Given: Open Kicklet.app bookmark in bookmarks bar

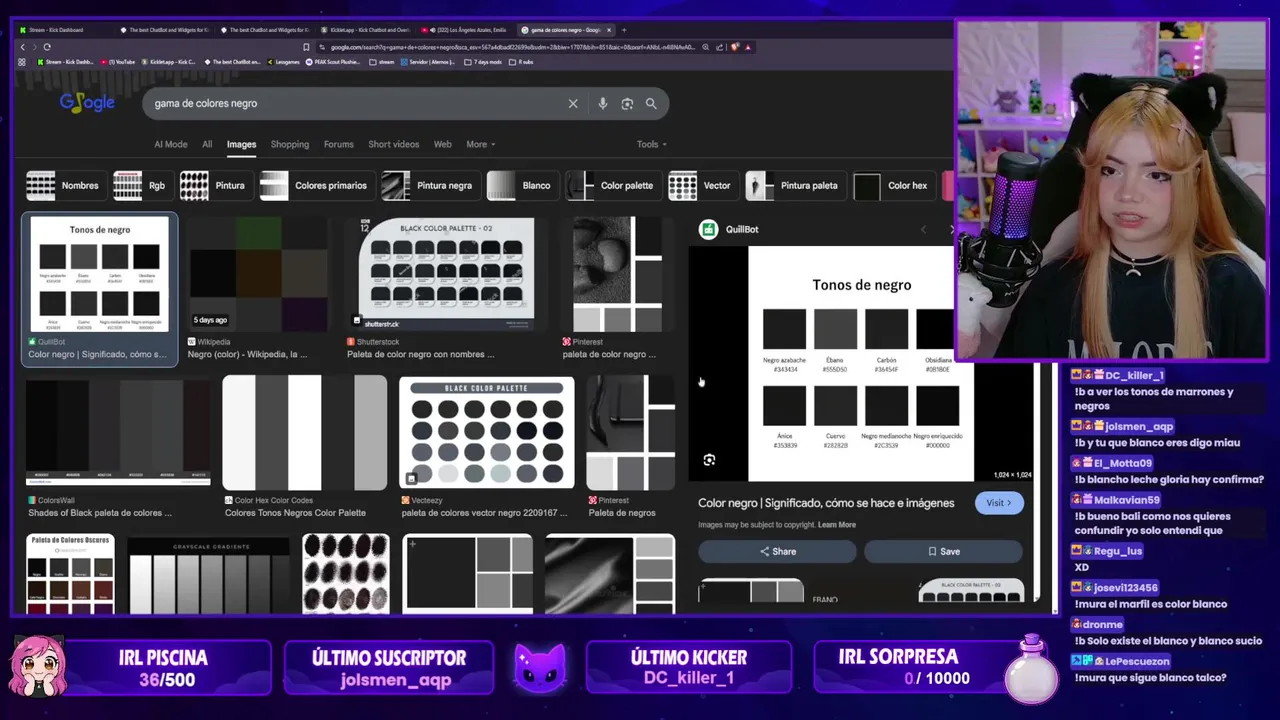Looking at the screenshot, I should point(168,62).
